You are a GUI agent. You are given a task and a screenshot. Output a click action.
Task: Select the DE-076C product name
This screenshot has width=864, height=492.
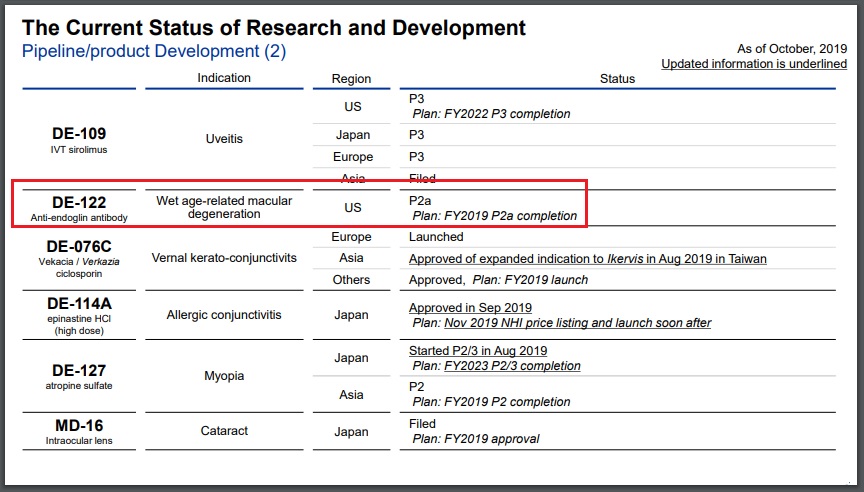79,246
